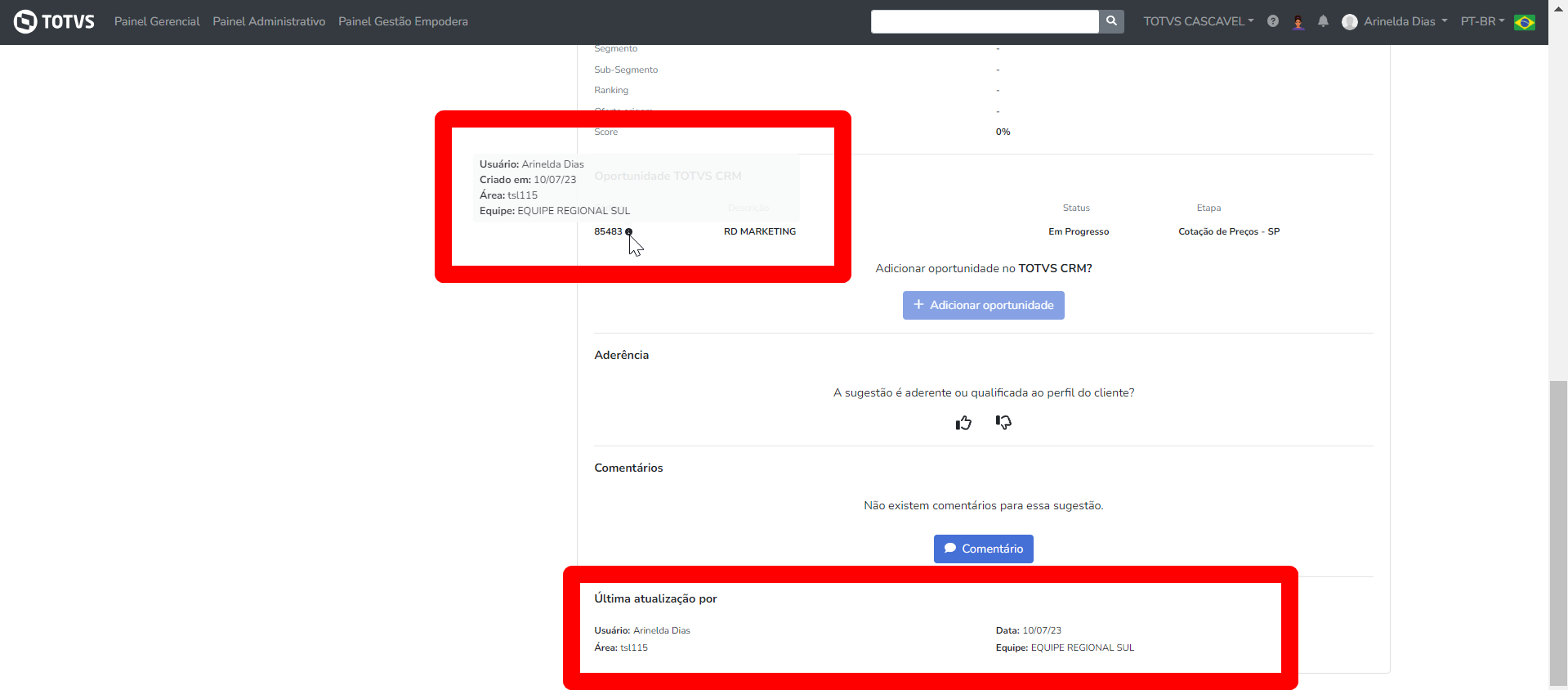Click the magnifier search button
1568x690 pixels.
point(1111,21)
